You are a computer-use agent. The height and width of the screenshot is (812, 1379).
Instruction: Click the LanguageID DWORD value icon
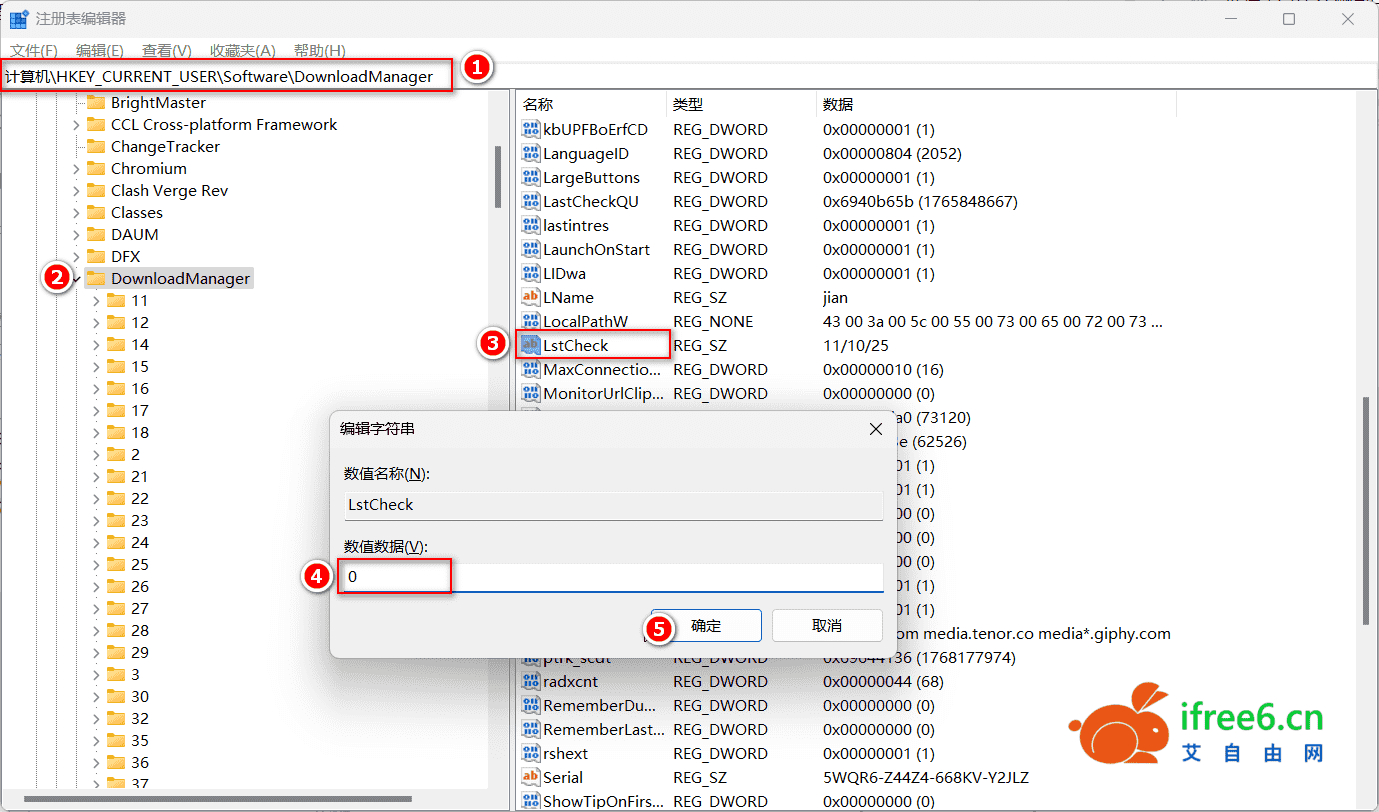(x=530, y=154)
